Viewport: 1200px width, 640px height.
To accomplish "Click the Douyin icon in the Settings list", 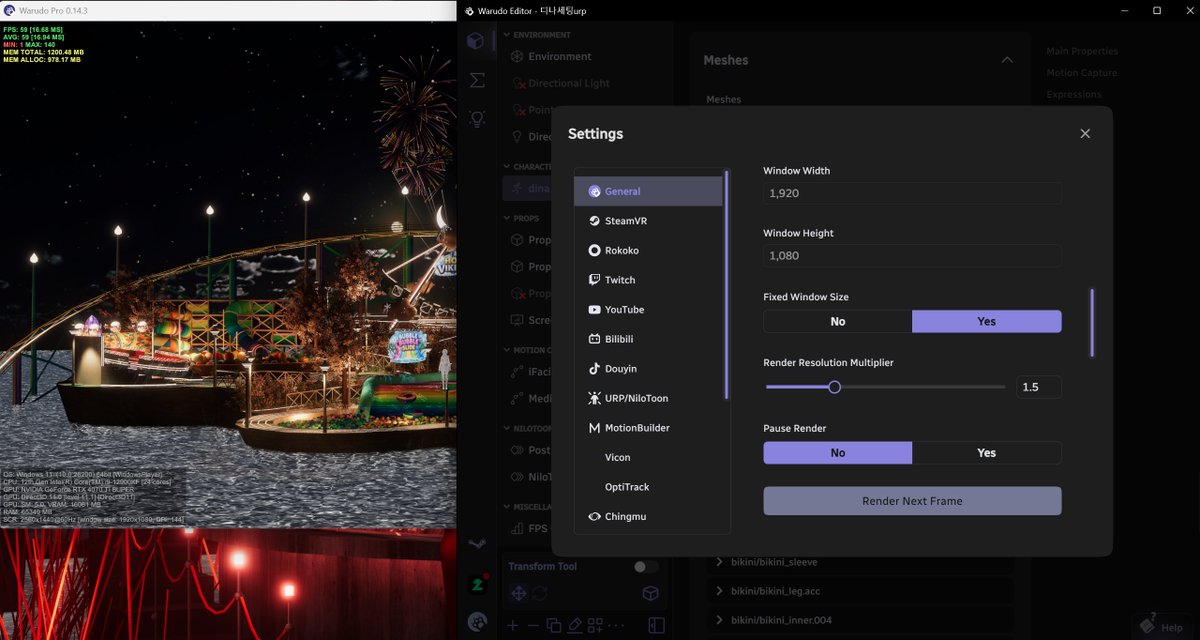I will point(594,369).
